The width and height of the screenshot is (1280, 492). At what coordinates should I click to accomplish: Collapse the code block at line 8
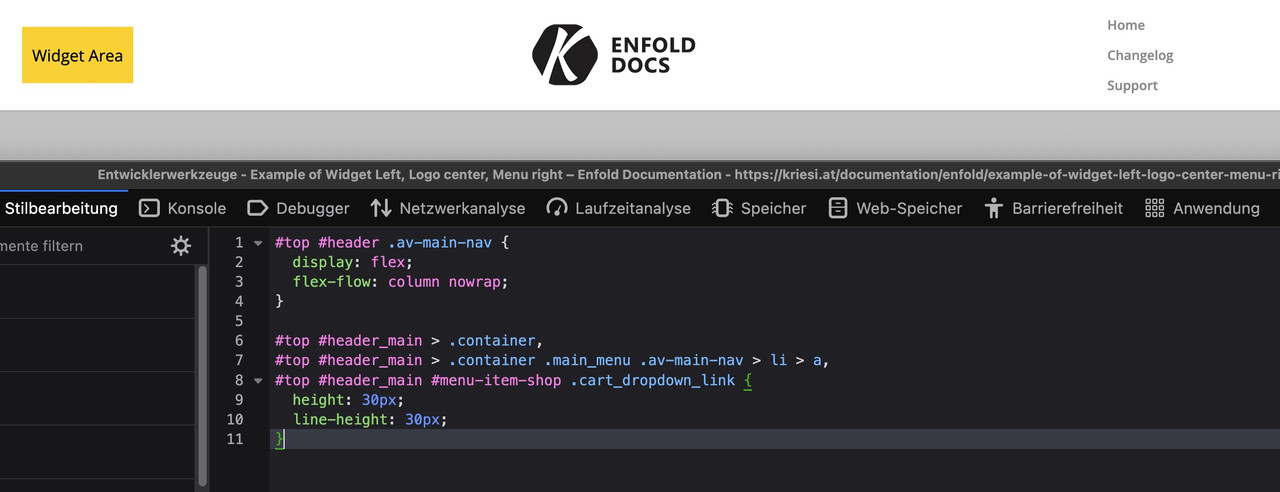[x=258, y=380]
